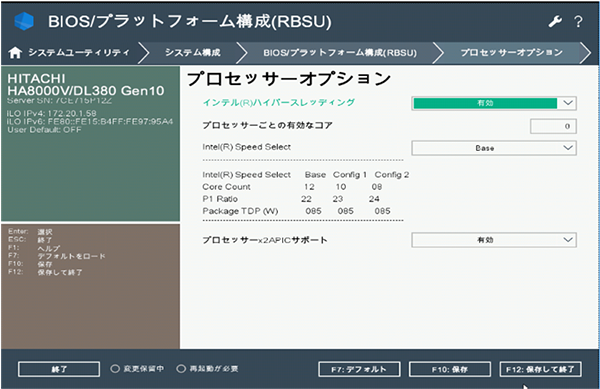Click the Config 2 column header
Viewport: 600px width, 389px height.
(x=392, y=175)
